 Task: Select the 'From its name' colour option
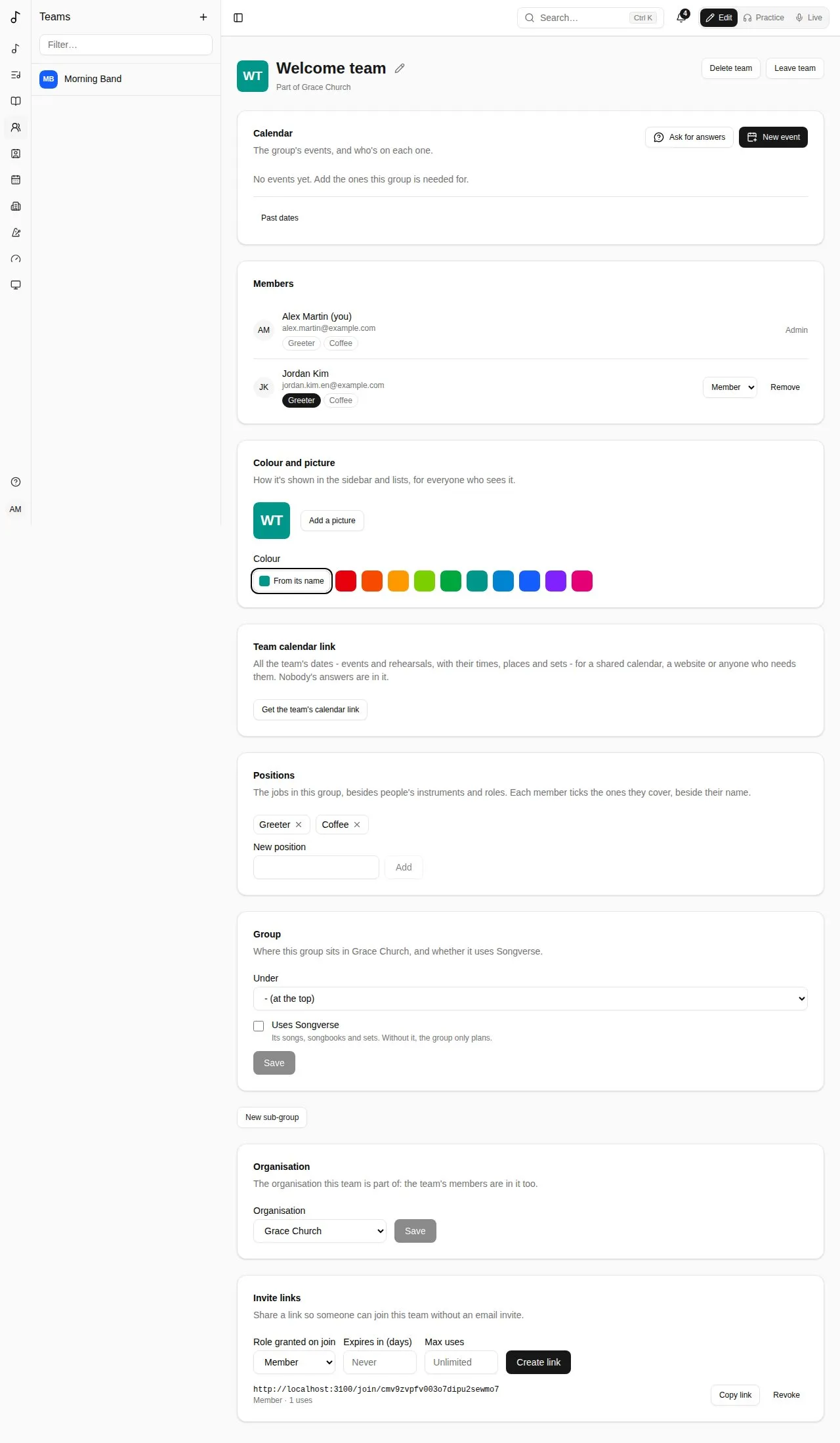[292, 581]
